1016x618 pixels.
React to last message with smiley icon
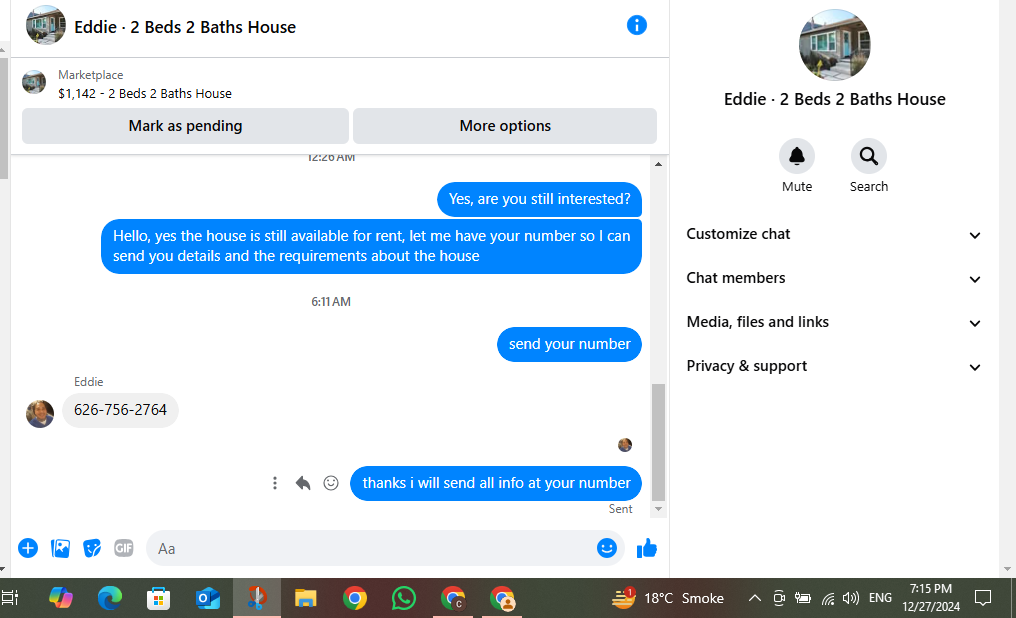pos(331,483)
